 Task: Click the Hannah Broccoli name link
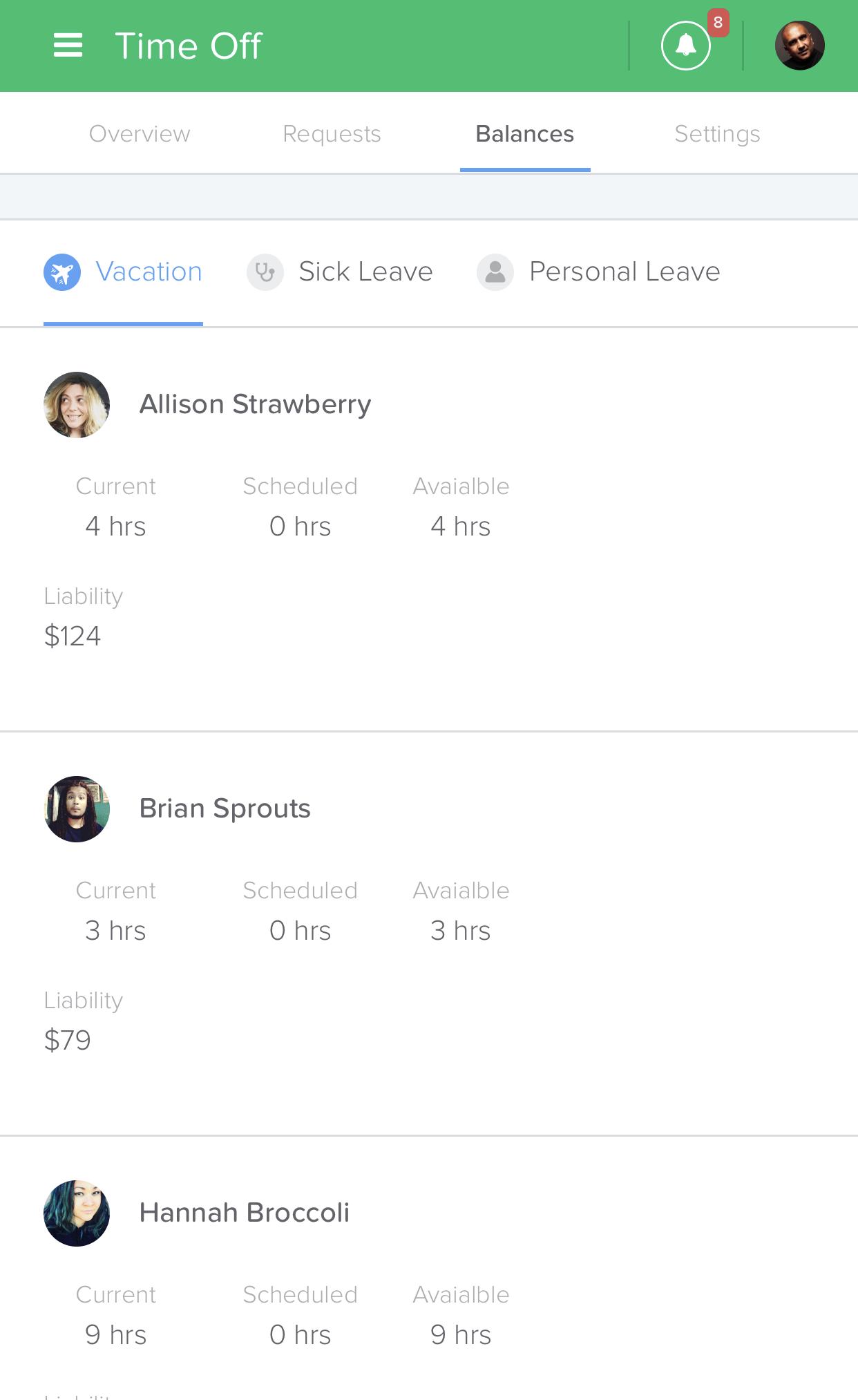(244, 1213)
